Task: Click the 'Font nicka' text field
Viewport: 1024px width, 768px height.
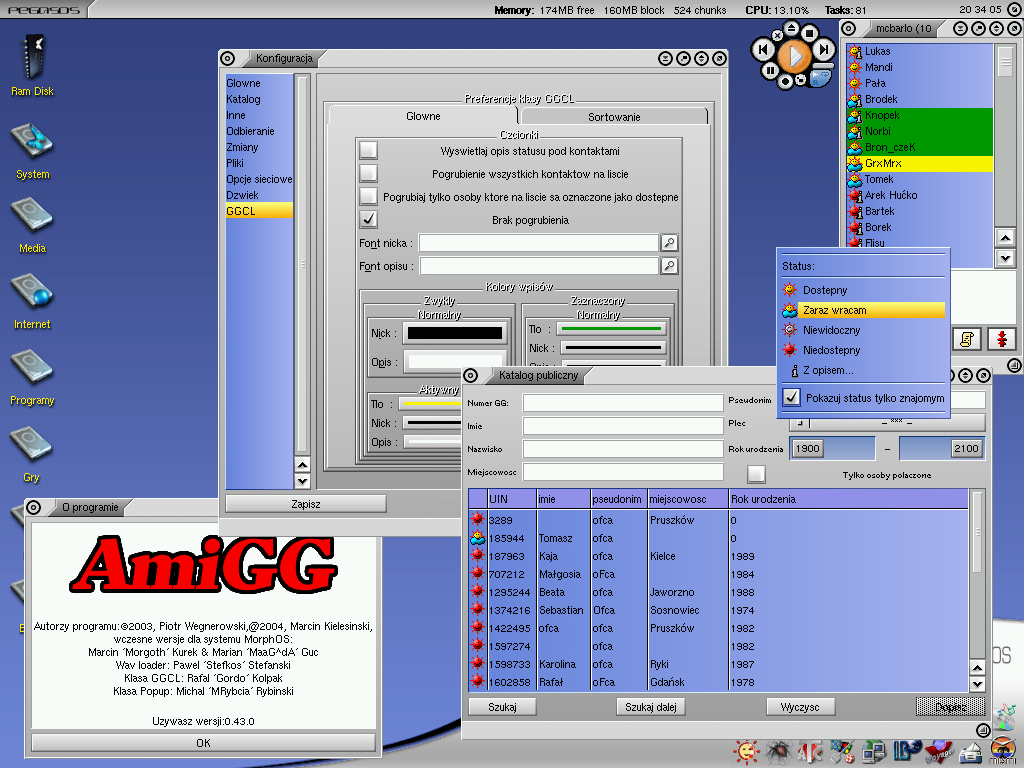Action: click(x=539, y=243)
